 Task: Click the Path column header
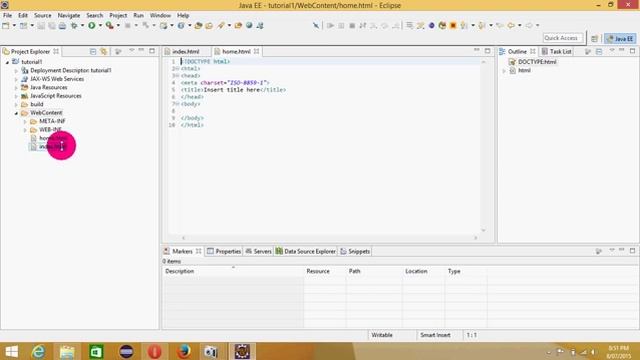pyautogui.click(x=374, y=271)
